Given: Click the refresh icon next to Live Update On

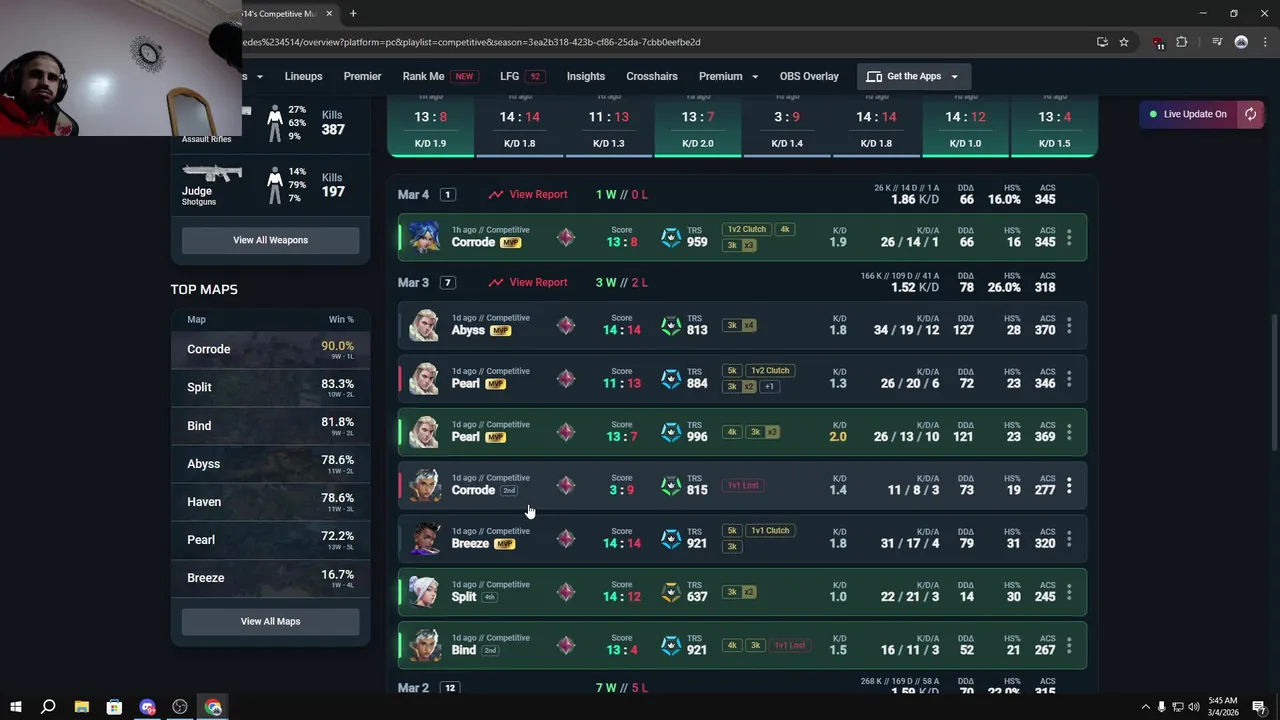Looking at the screenshot, I should click(1250, 114).
